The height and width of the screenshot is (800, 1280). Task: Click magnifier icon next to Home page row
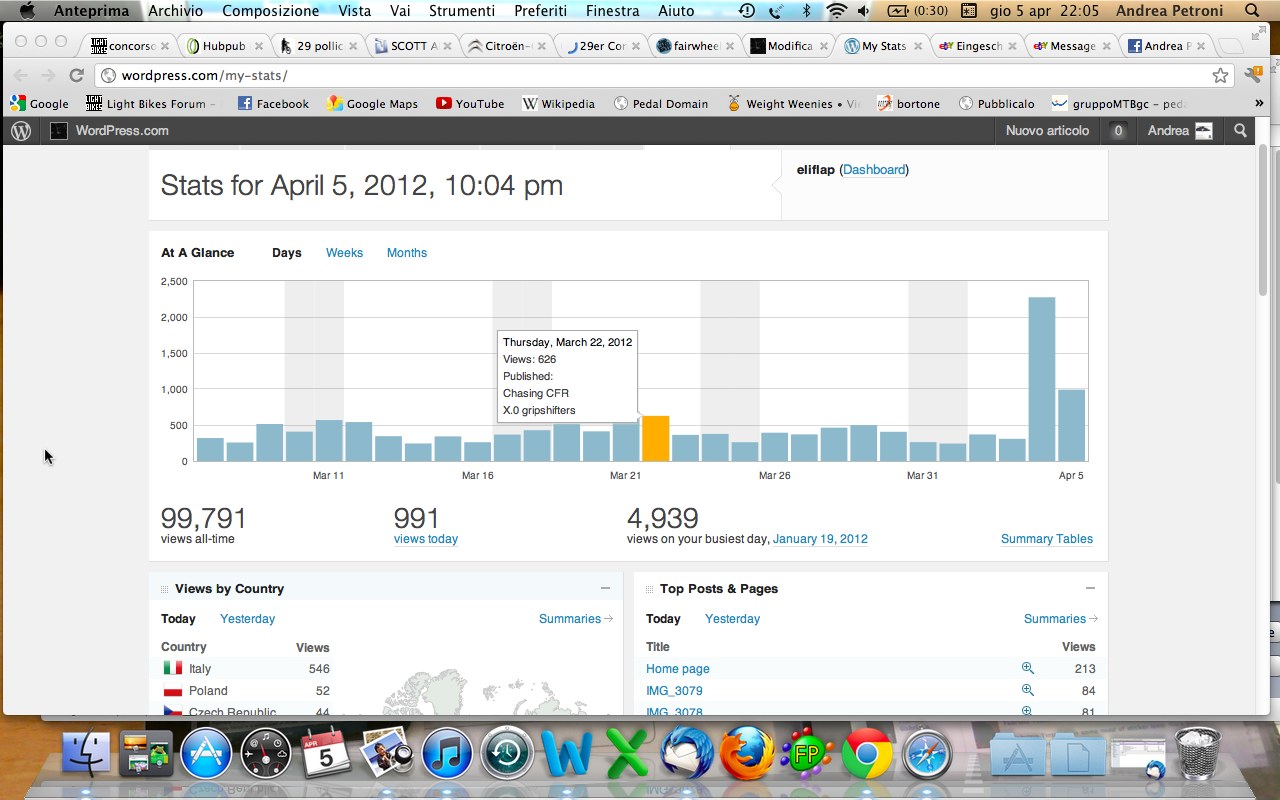pos(1027,668)
